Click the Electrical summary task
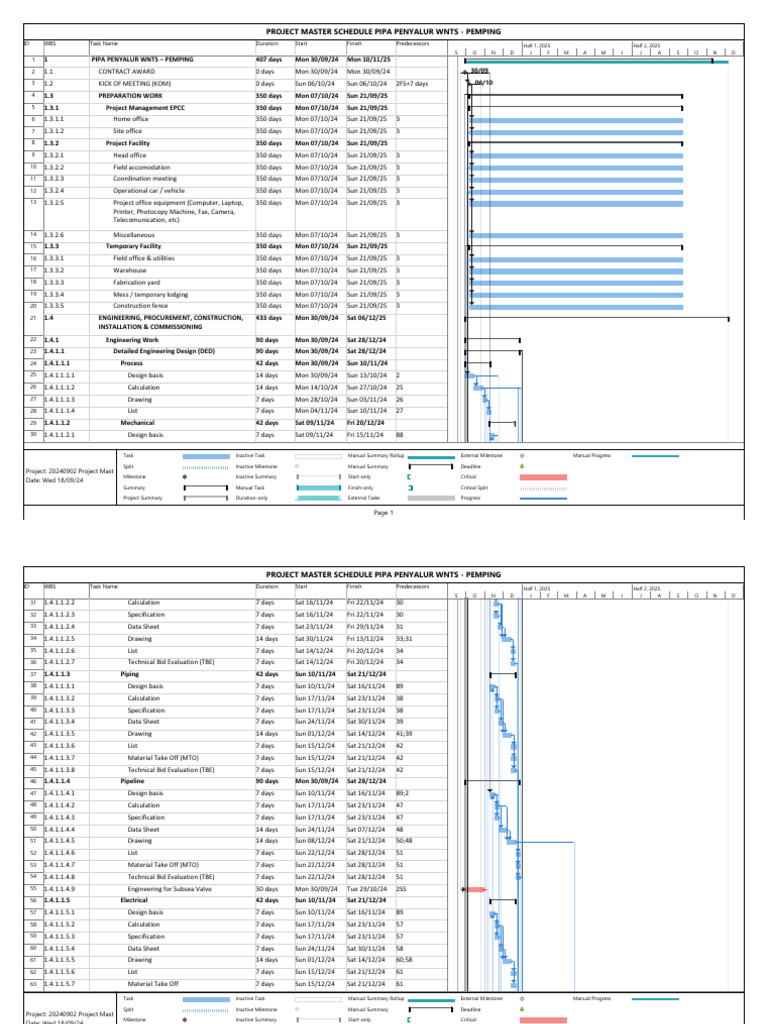 pyautogui.click(x=134, y=900)
